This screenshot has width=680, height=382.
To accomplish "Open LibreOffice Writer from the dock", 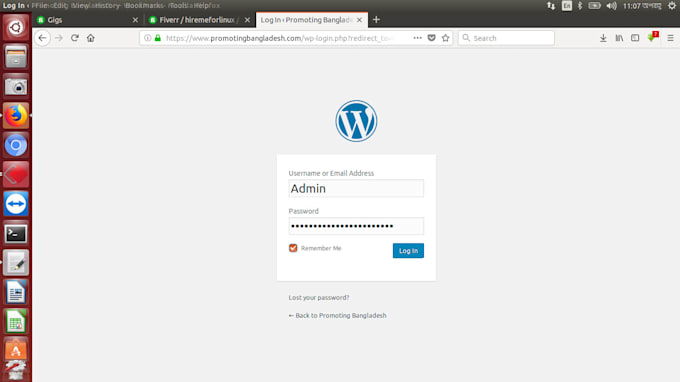I will (x=16, y=292).
